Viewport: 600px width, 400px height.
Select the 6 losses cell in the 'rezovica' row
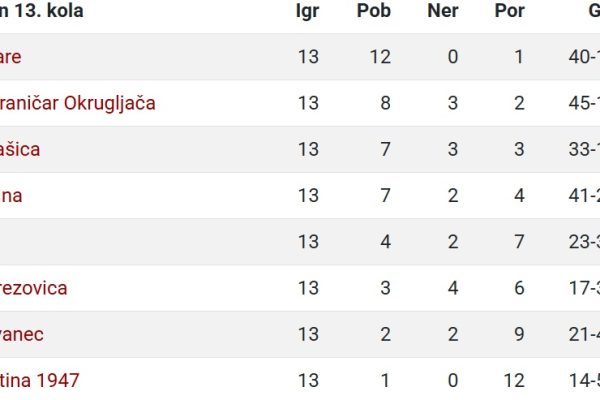[519, 288]
